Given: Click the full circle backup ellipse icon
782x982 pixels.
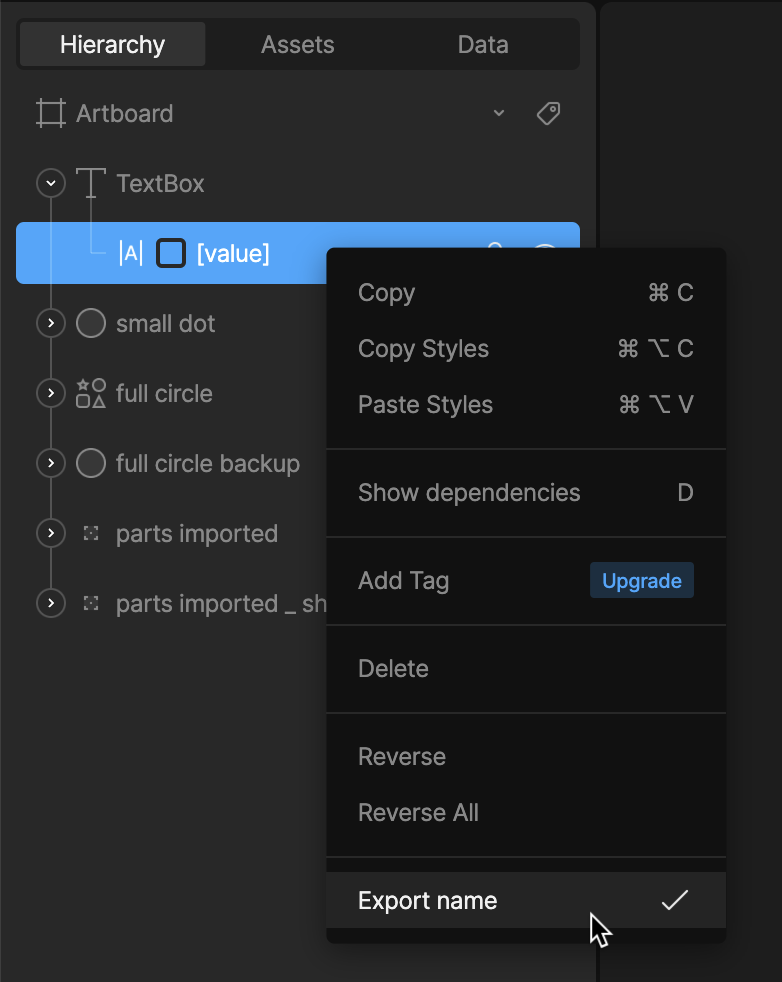Looking at the screenshot, I should pyautogui.click(x=91, y=464).
